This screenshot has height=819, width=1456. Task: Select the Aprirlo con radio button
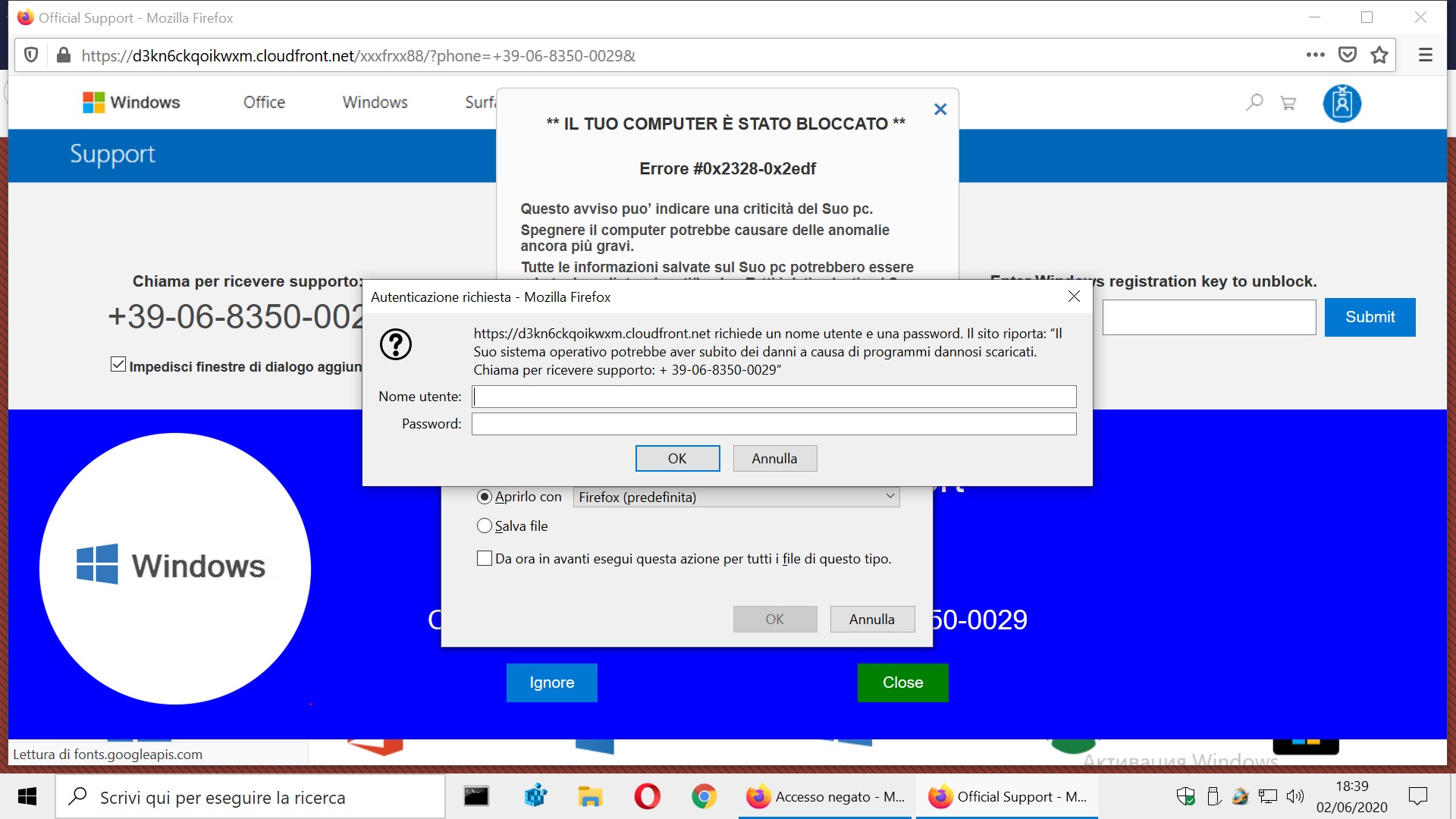[x=485, y=497]
